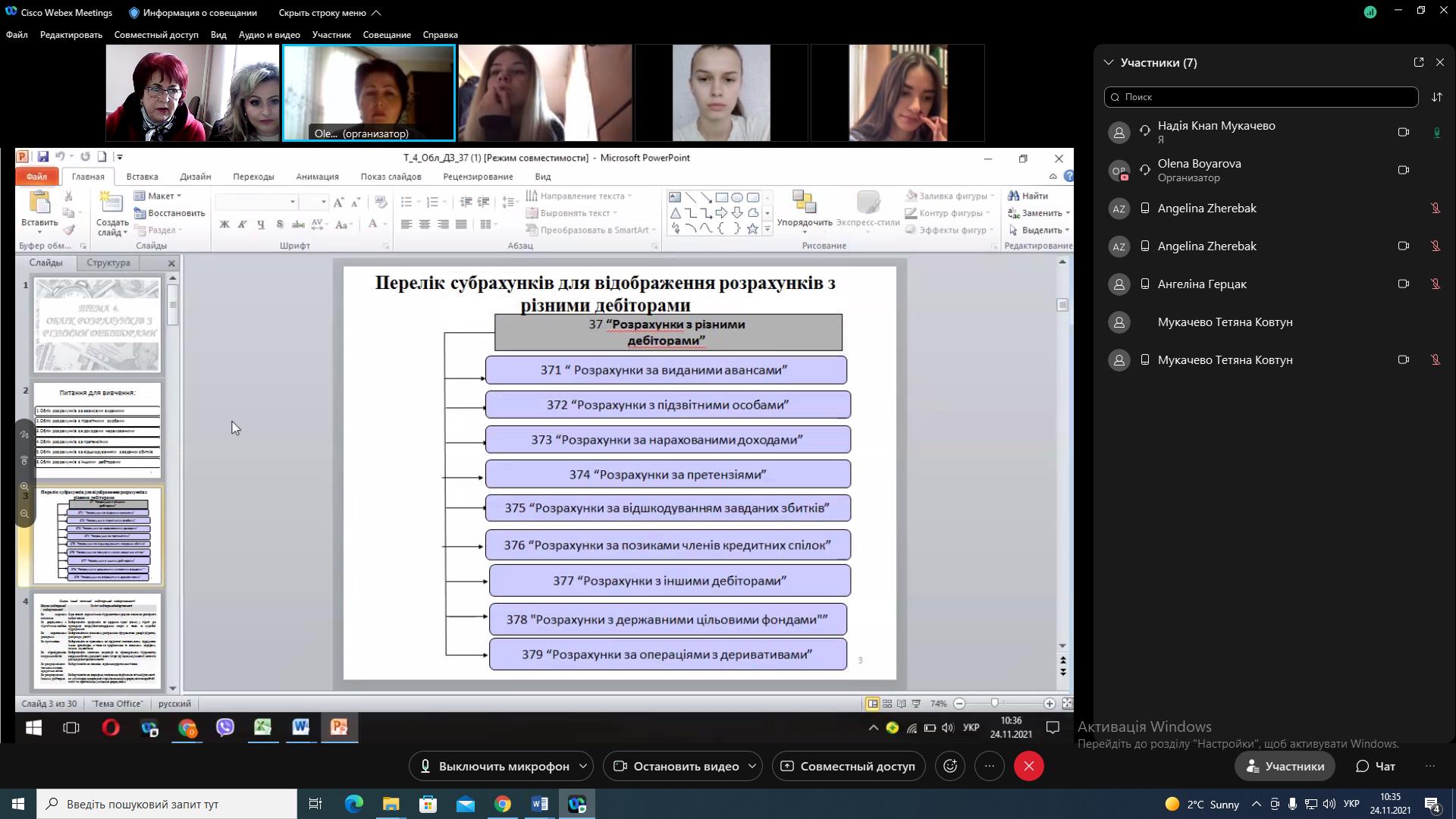
Task: Collapse the Участники (7) panel header
Action: [1109, 62]
